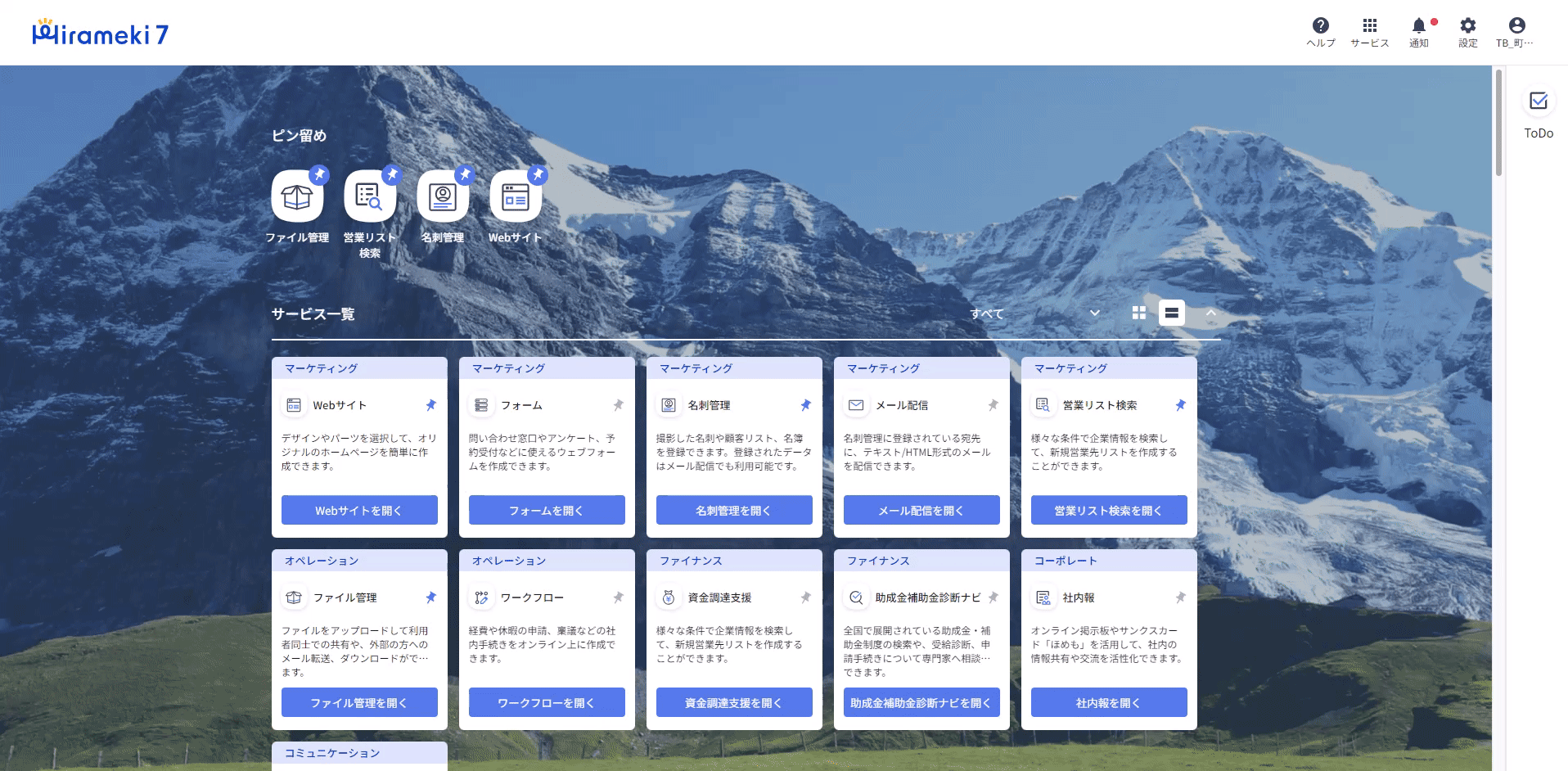Collapse the サービス一覧 section

click(1211, 313)
